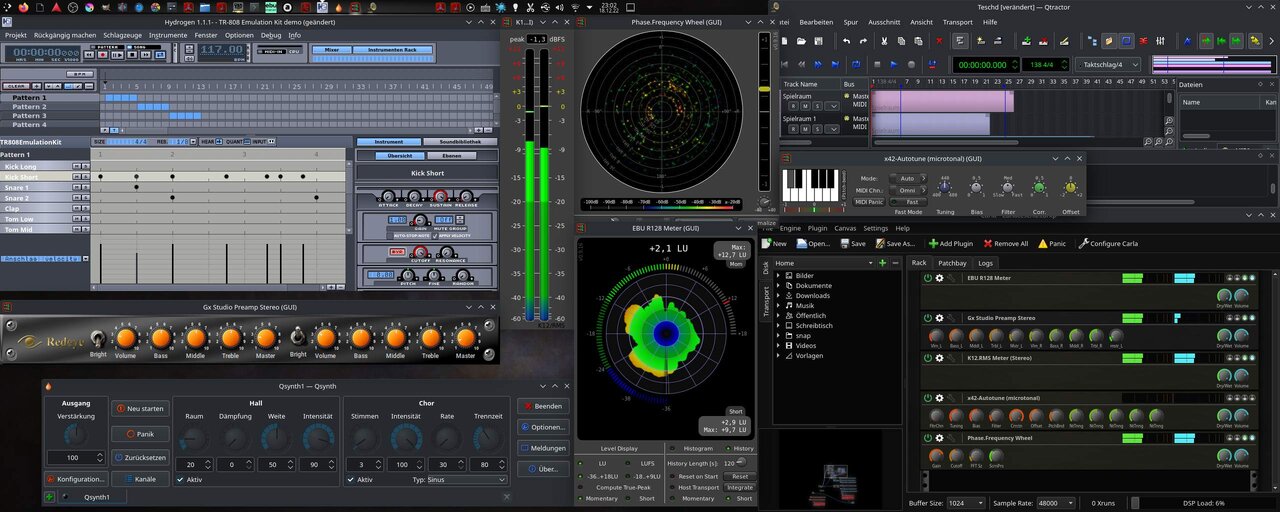Add a track in Qtractor toolbar

pos(1027,41)
